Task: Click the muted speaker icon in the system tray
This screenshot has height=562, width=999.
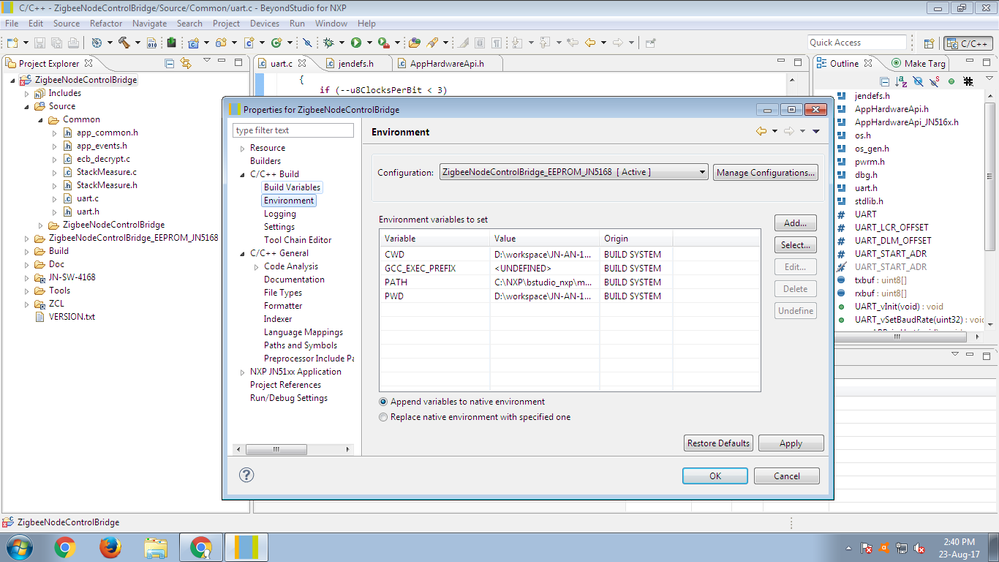Action: click(x=919, y=548)
